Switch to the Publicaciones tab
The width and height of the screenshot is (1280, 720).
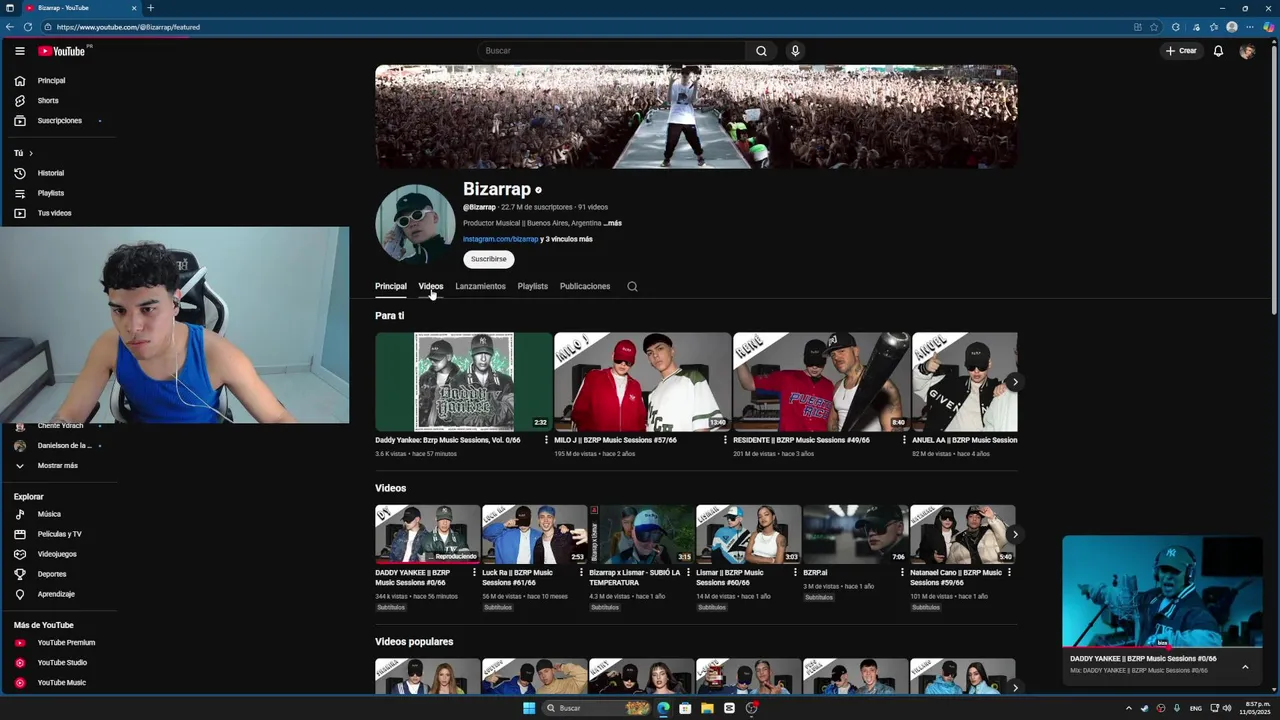pos(585,287)
